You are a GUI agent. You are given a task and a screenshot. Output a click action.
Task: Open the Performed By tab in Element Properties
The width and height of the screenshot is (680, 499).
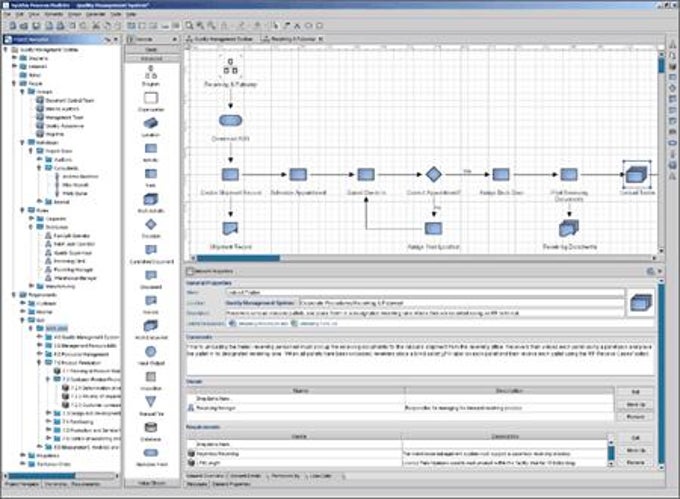pyautogui.click(x=285, y=476)
